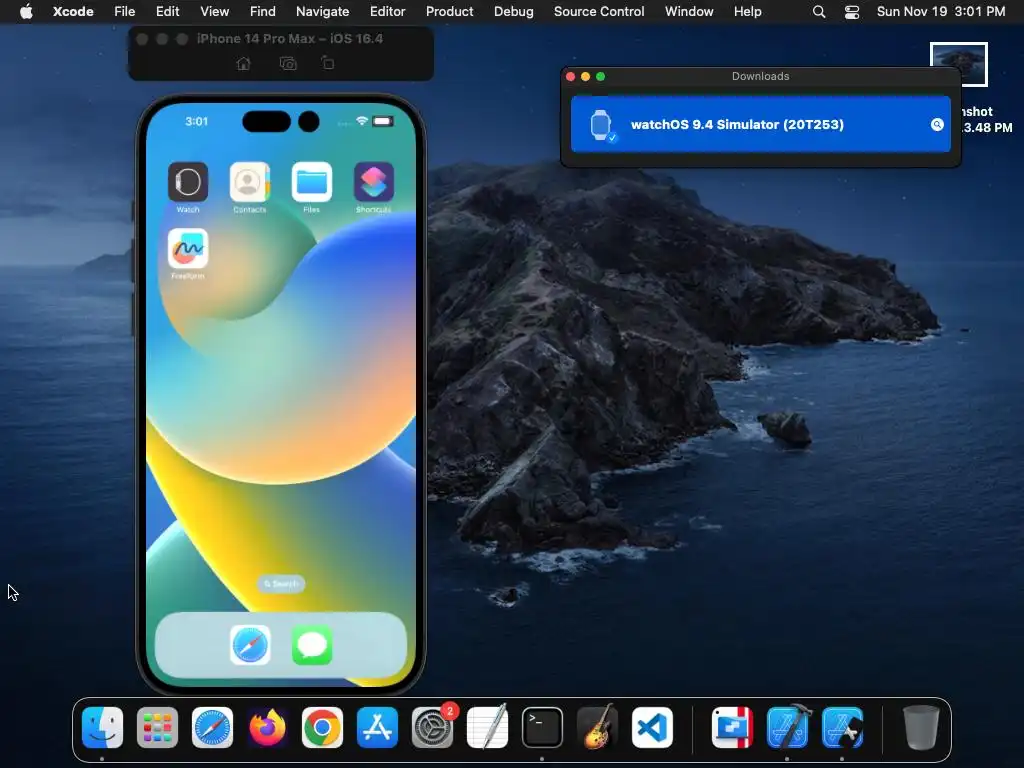Open the Find menu
Viewport: 1024px width, 768px height.
(x=263, y=12)
